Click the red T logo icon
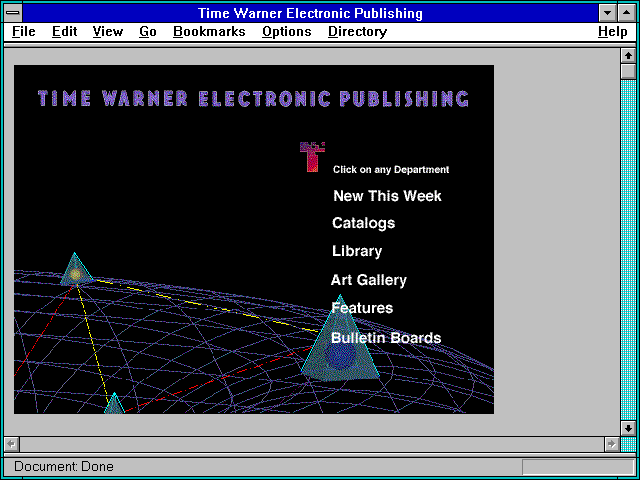This screenshot has width=640, height=480. 312,157
